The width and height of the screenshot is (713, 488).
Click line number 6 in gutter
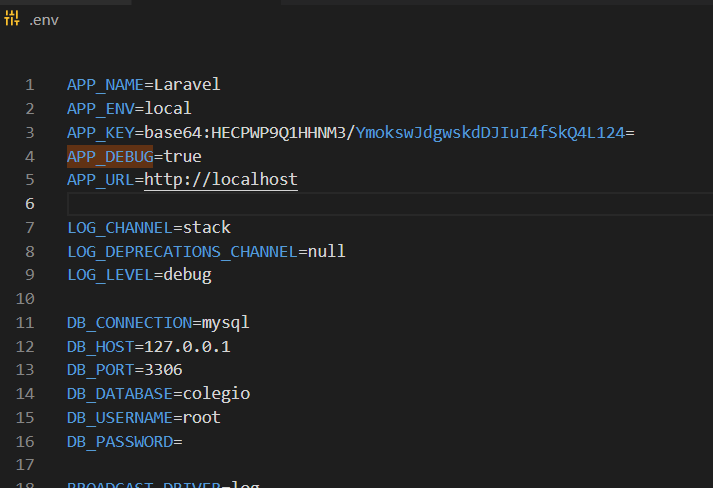click(x=30, y=204)
